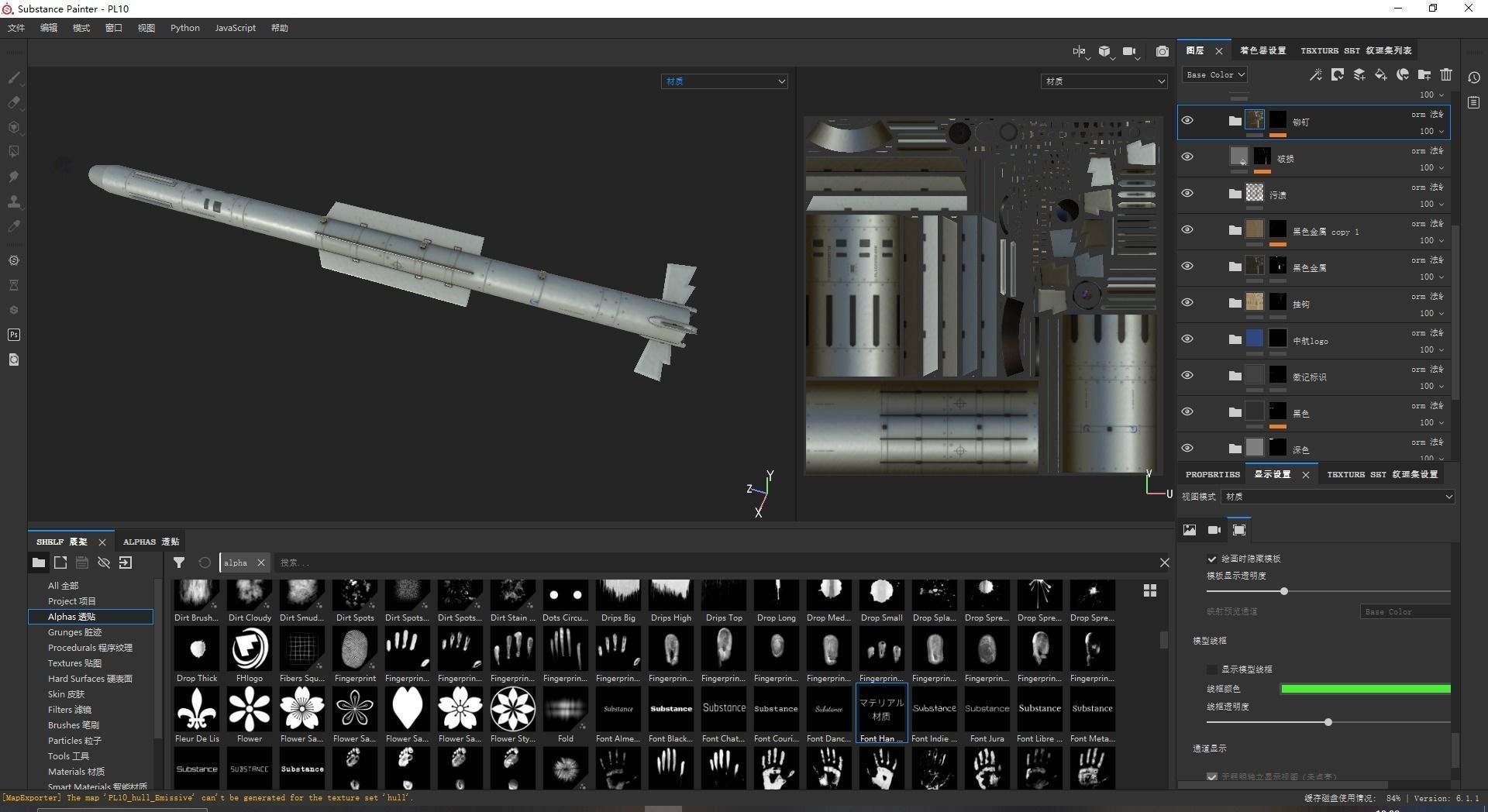
Task: Expand the 中航logo folder in layer stack
Action: [1235, 339]
